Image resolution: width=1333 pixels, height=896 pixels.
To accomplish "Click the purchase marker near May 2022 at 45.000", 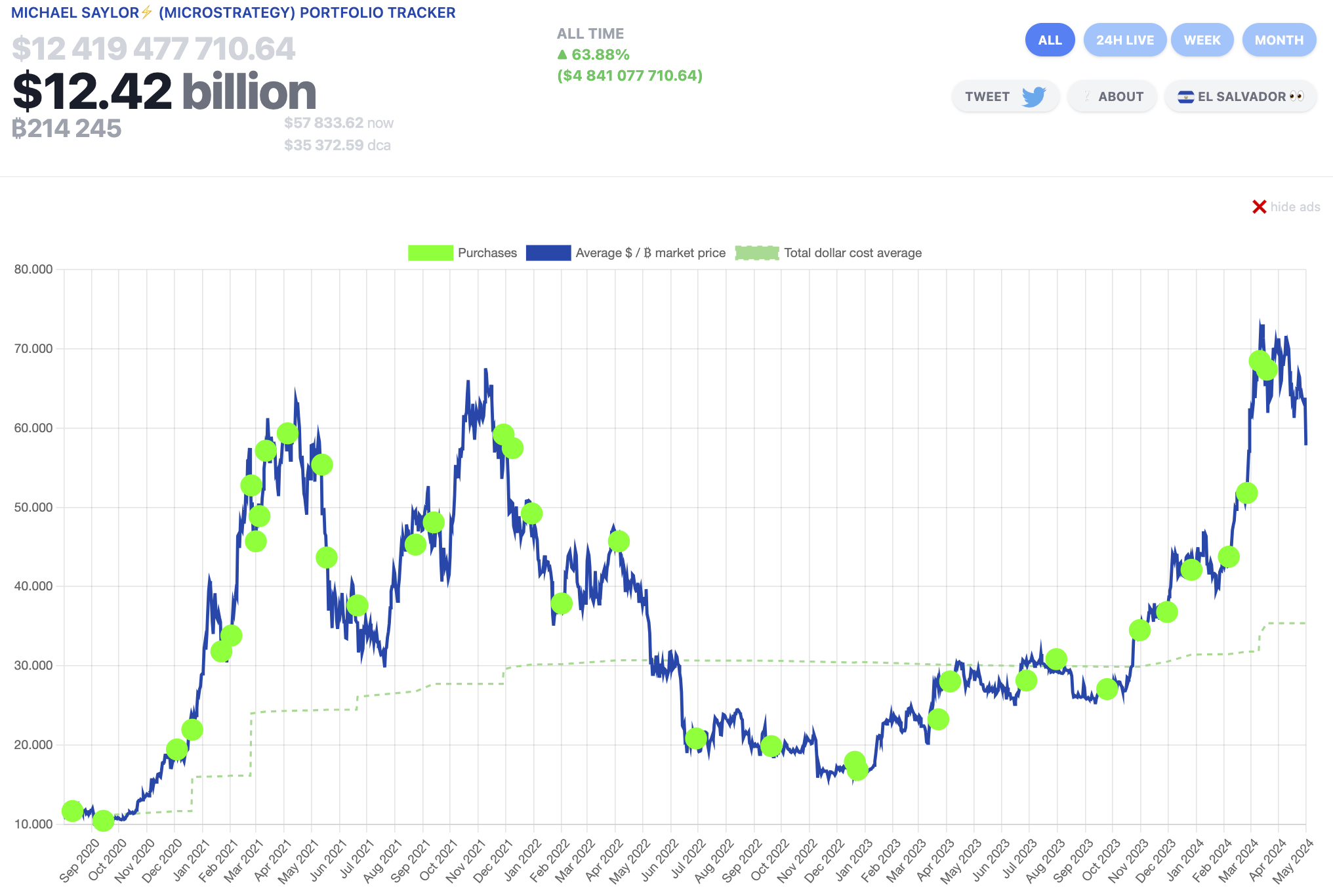I will point(619,541).
